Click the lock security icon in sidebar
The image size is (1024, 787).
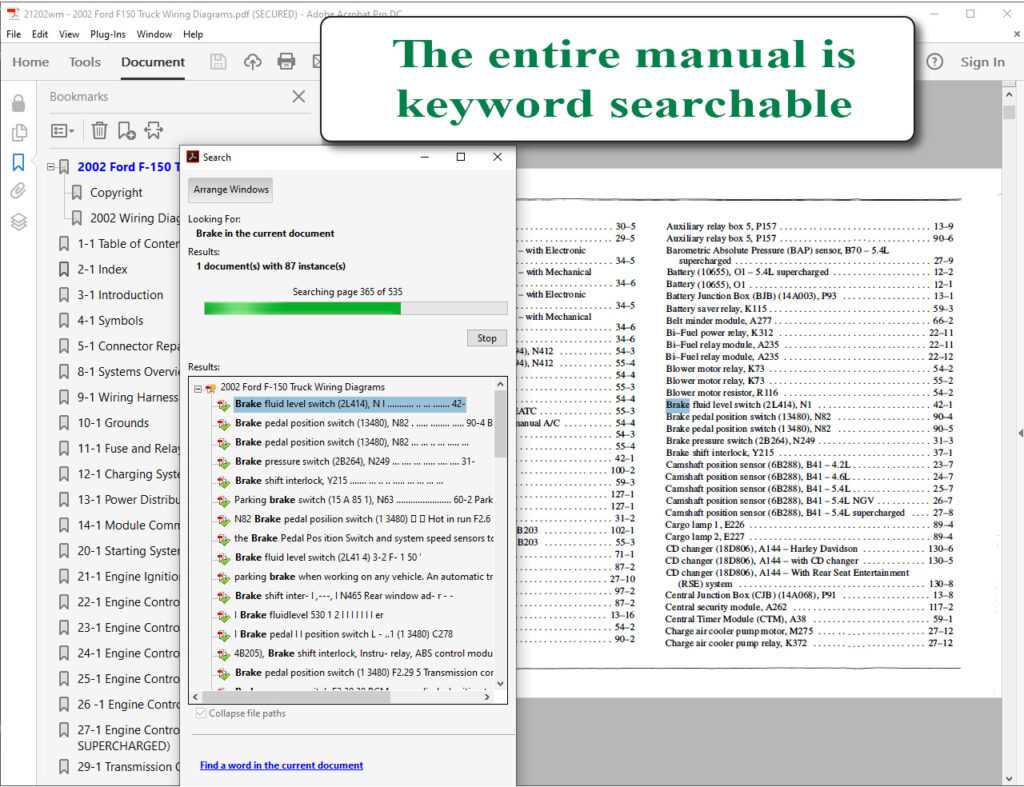19,103
